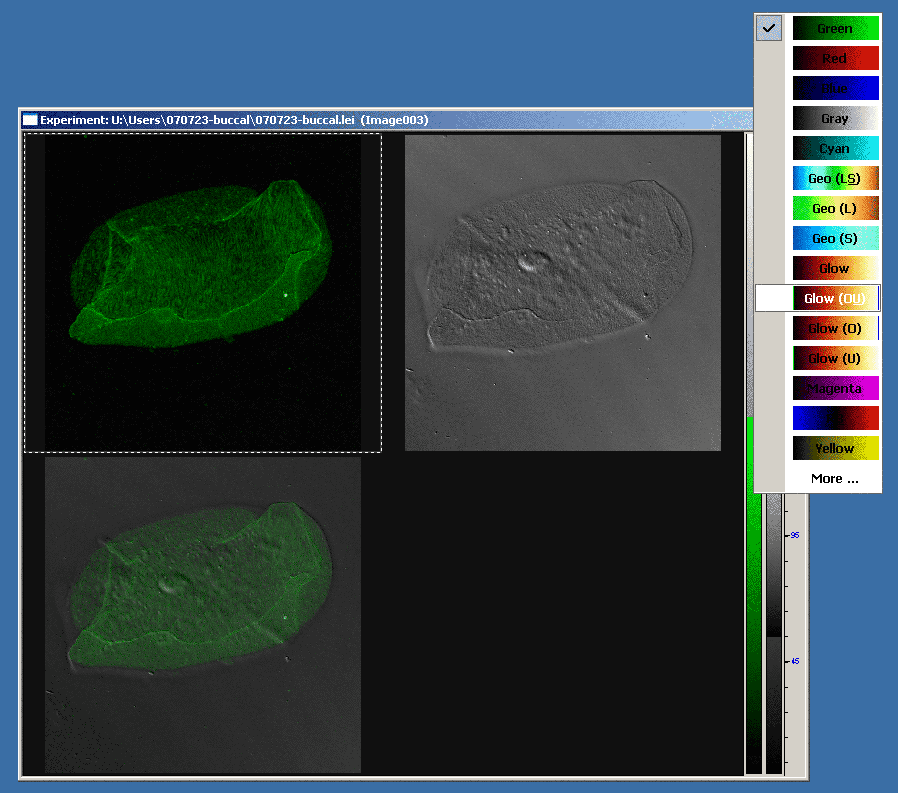The height and width of the screenshot is (793, 898).
Task: Apply the Glow lookup table
Action: click(x=835, y=269)
